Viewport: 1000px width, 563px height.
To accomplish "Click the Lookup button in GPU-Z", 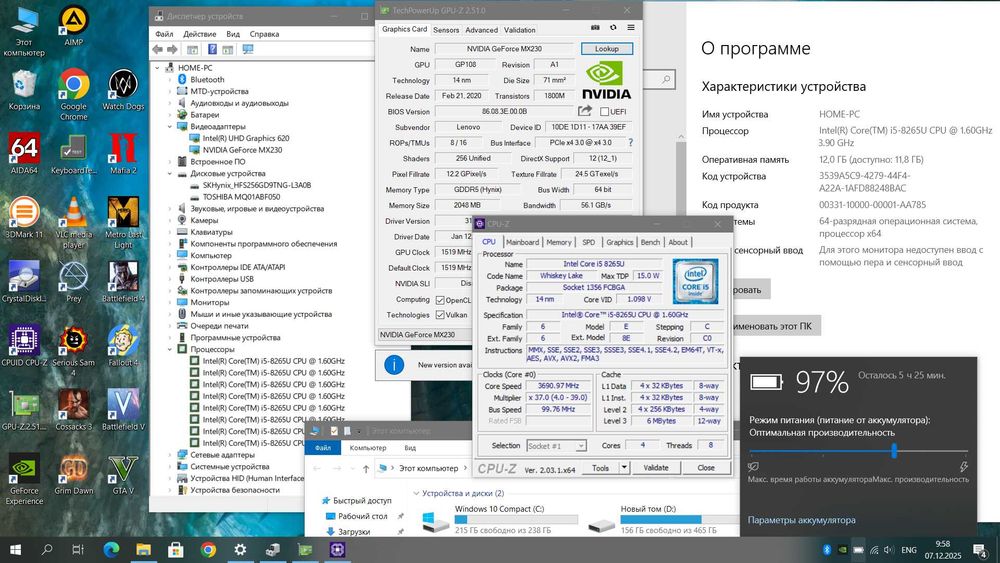I will [x=607, y=48].
